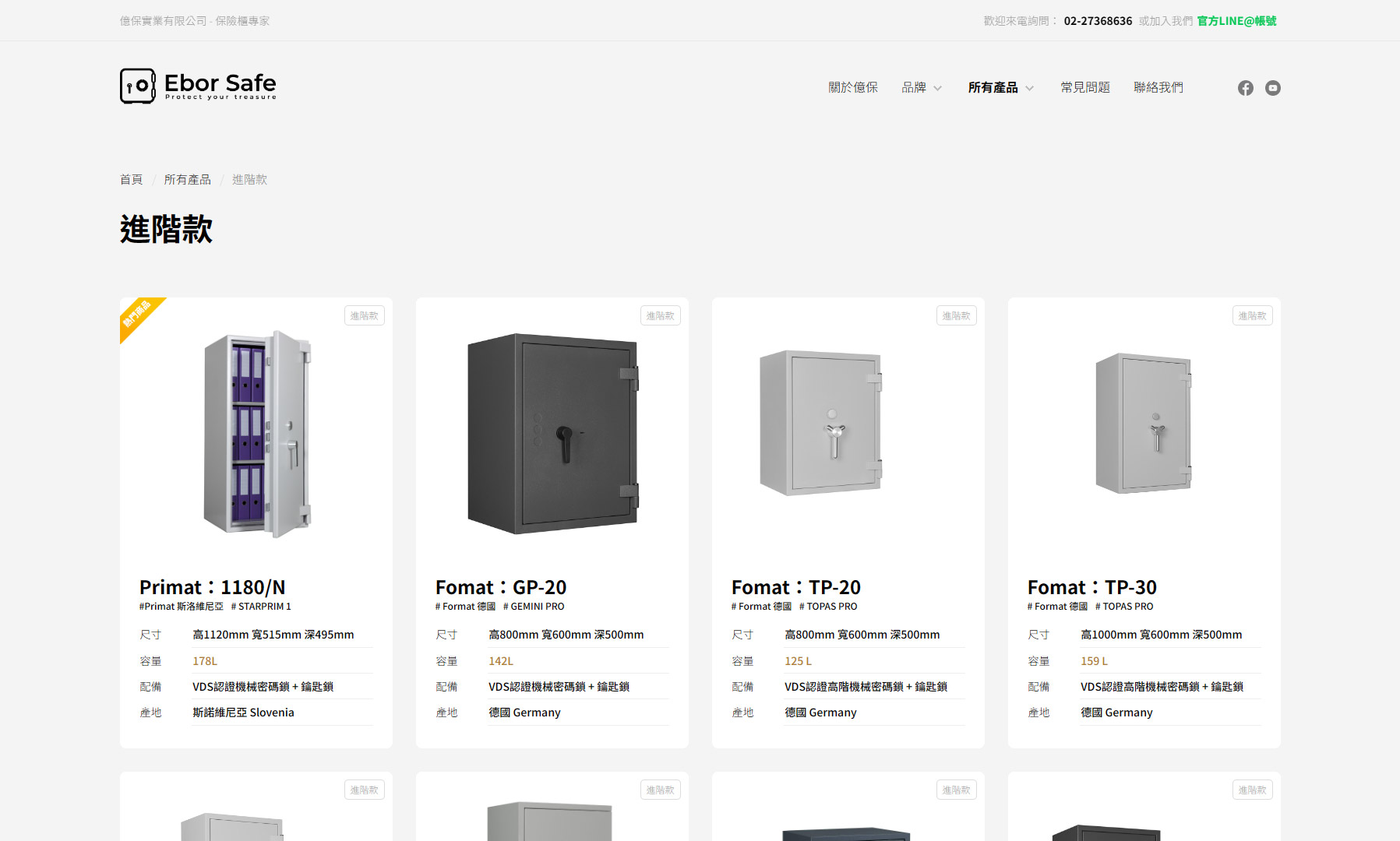Click the # GEMINI PRO tag
The image size is (1400, 841).
(534, 607)
